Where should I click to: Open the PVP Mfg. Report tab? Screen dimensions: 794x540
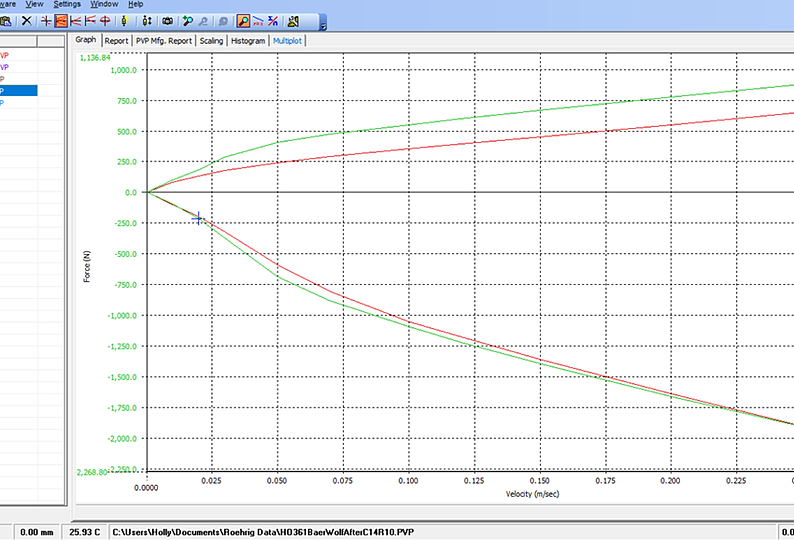pyautogui.click(x=164, y=41)
